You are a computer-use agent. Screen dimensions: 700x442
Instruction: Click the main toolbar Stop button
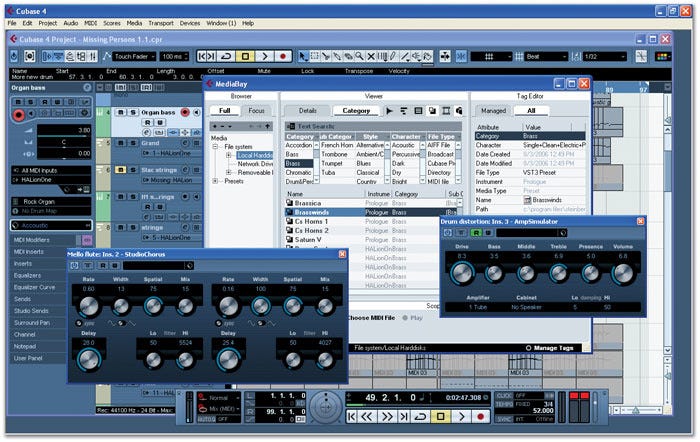point(245,56)
